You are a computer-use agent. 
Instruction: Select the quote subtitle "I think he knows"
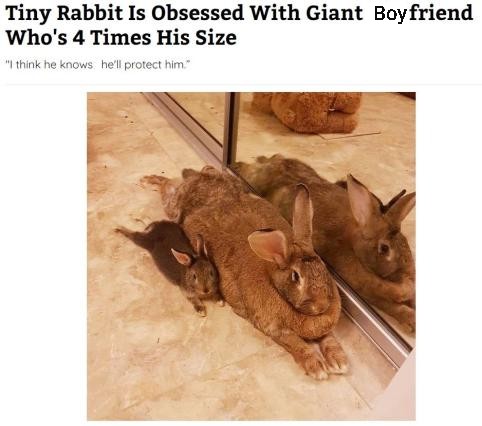[50, 65]
